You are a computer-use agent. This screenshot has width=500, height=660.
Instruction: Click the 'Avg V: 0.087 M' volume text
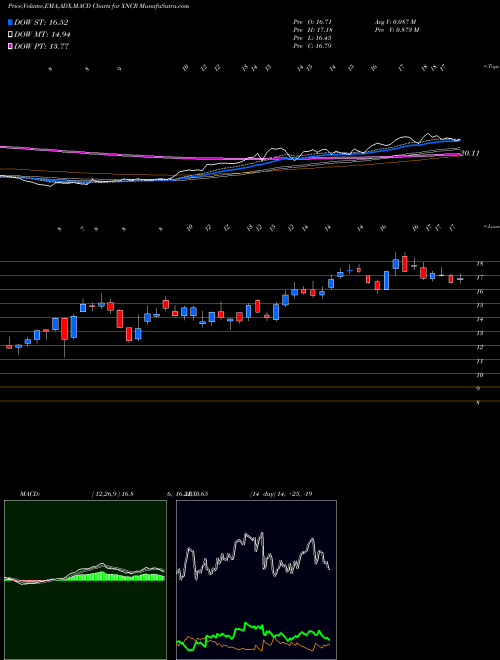tap(395, 21)
